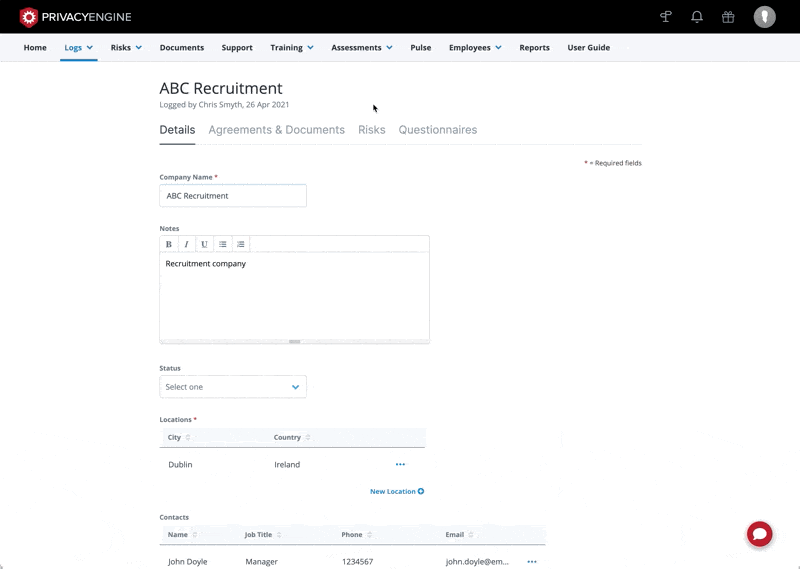Open the chat support bubble
The image size is (800, 569).
(760, 534)
